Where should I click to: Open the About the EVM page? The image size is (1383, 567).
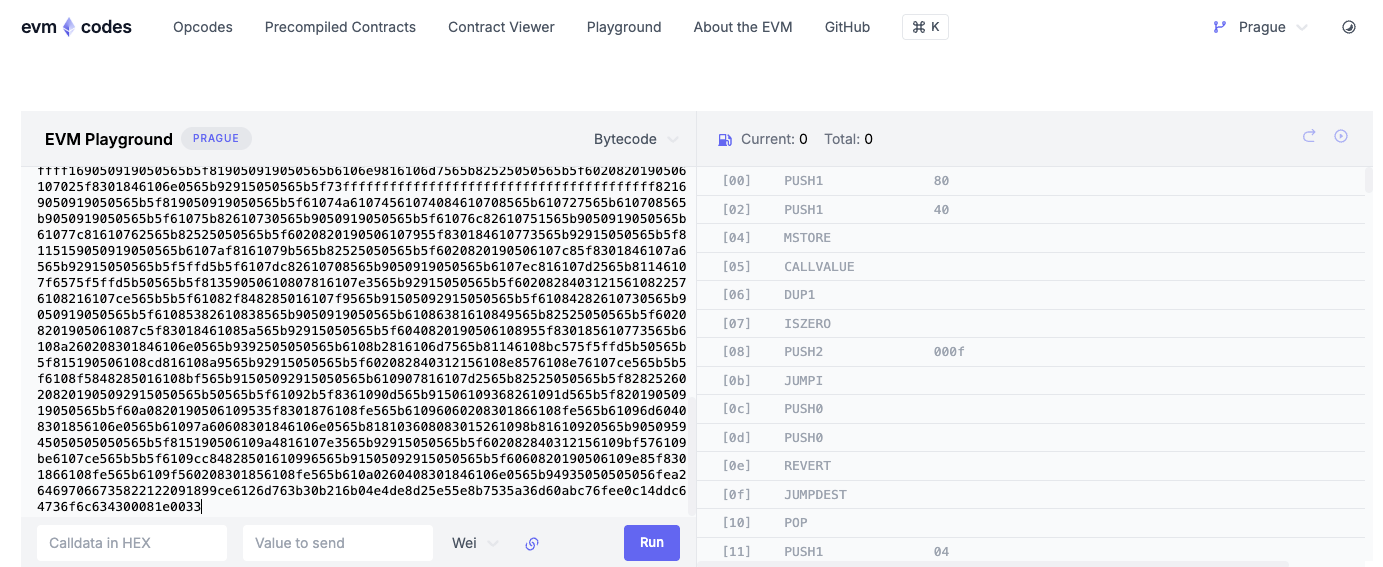743,27
